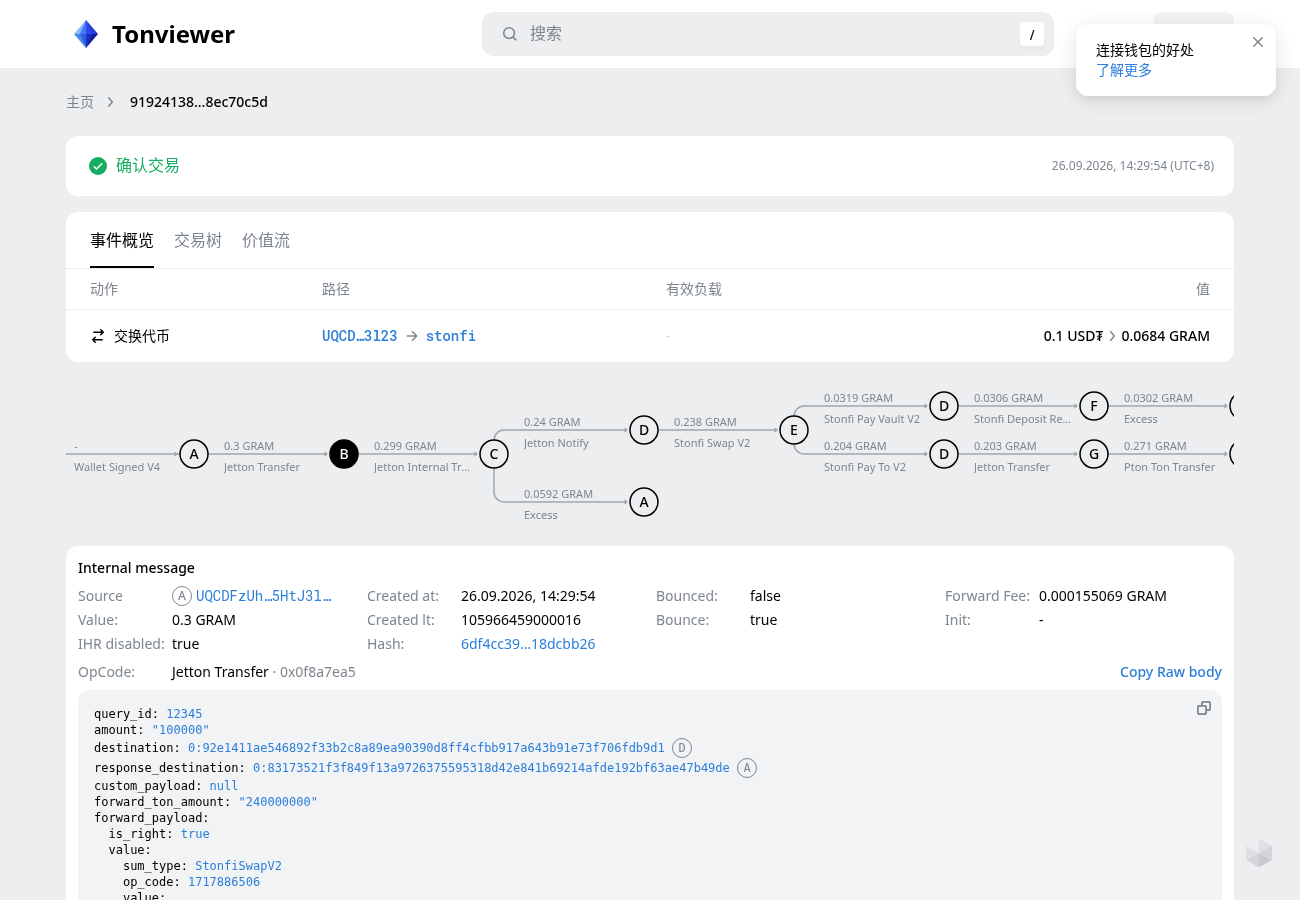Open source address UQCDFzUh…5HtJ31…
Viewport: 1300px width, 900px height.
pos(264,596)
